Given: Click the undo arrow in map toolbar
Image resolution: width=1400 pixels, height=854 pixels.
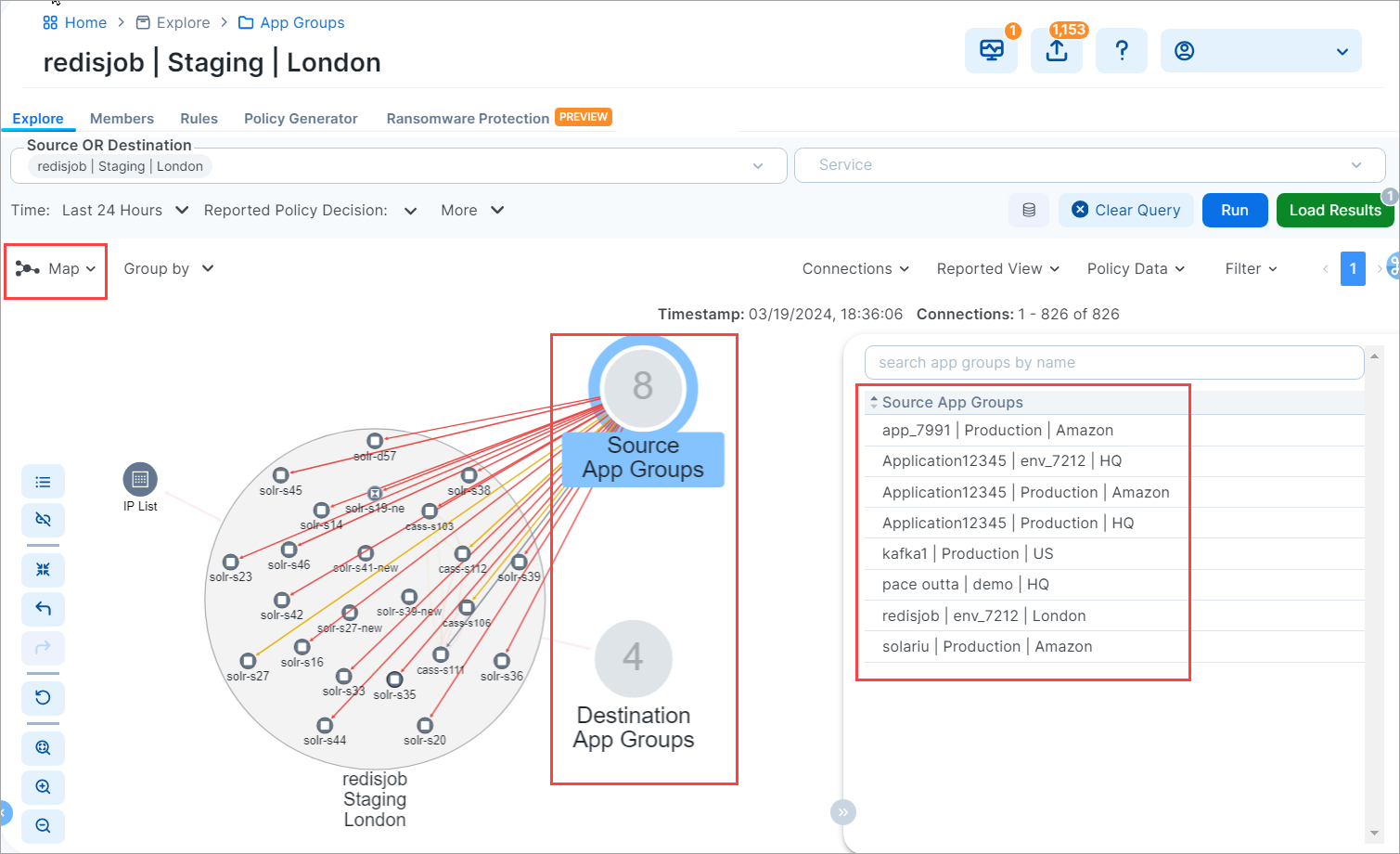Looking at the screenshot, I should (43, 609).
